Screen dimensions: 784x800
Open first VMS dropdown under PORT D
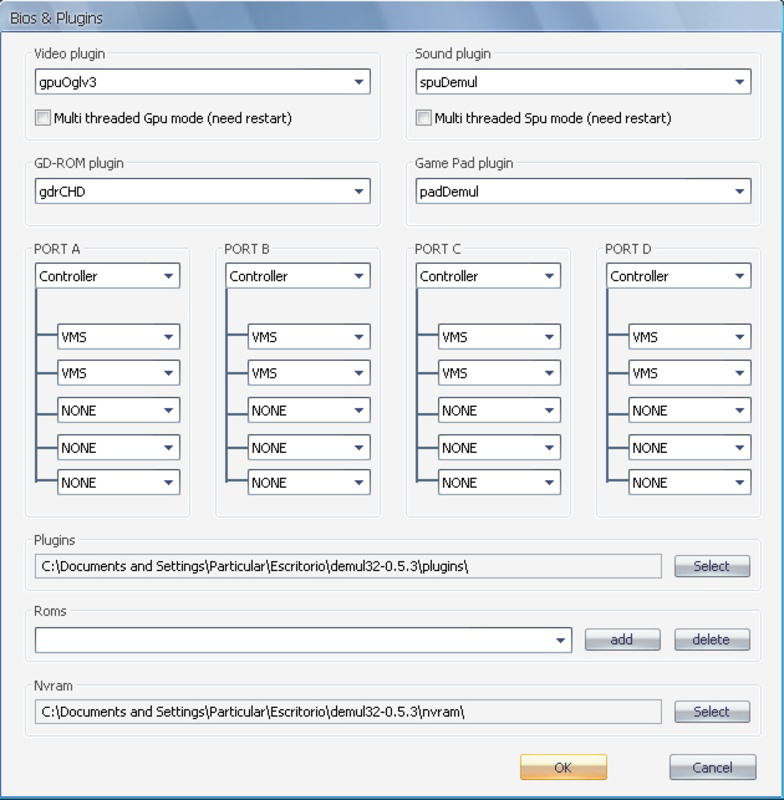tap(690, 337)
